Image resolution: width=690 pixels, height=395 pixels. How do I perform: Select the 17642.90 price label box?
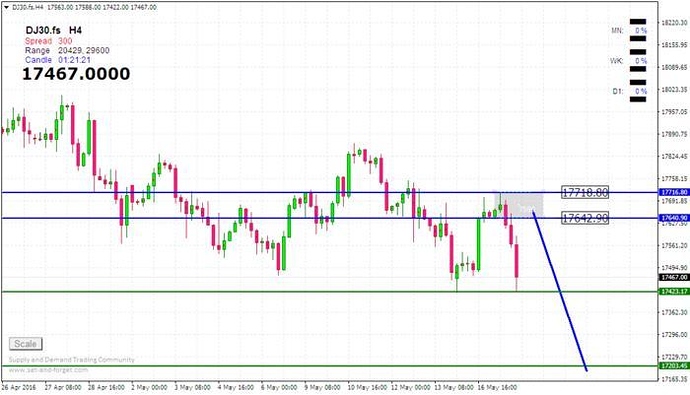[x=585, y=218]
